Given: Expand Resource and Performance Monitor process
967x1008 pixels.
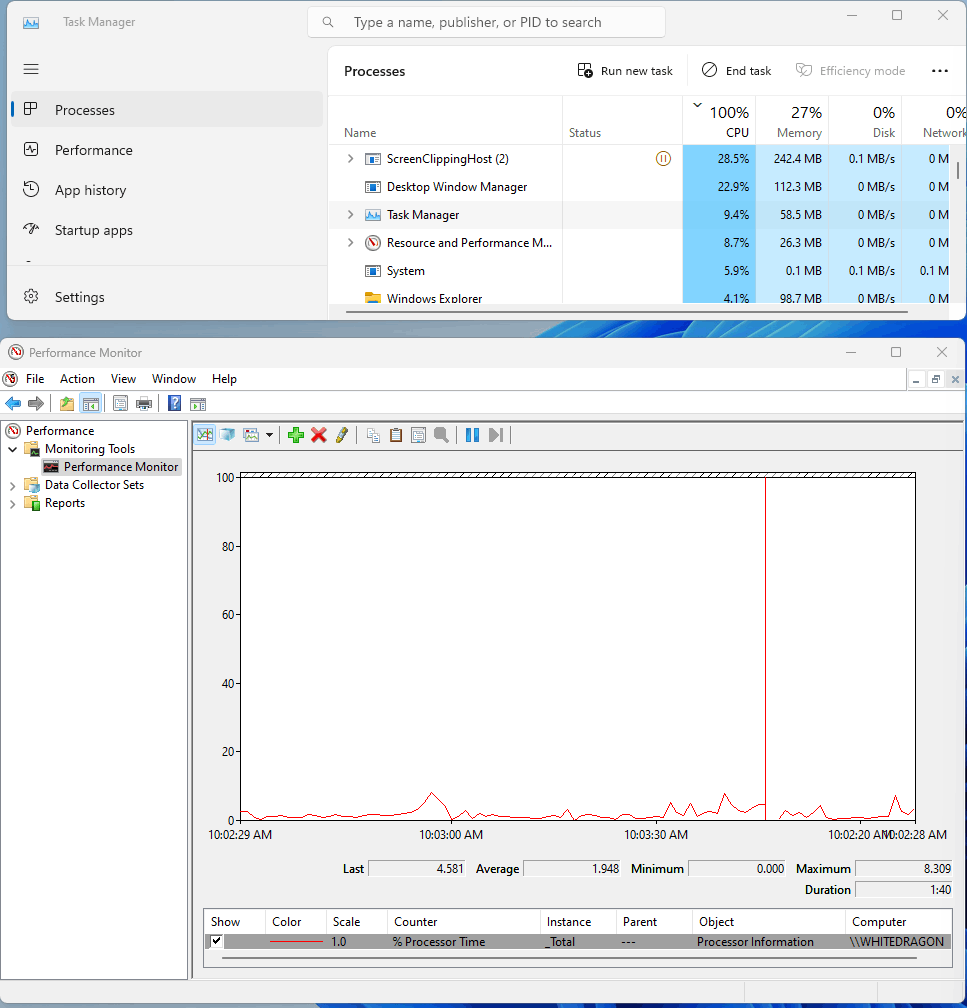Looking at the screenshot, I should click(350, 242).
